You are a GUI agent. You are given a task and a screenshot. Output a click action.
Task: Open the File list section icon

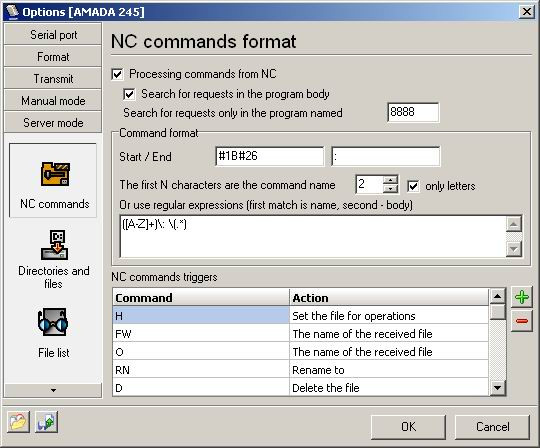[53, 322]
